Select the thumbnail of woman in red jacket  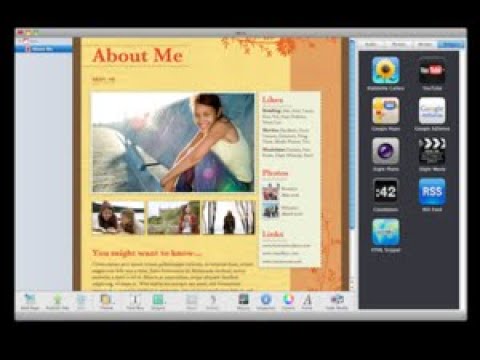pyautogui.click(x=174, y=217)
